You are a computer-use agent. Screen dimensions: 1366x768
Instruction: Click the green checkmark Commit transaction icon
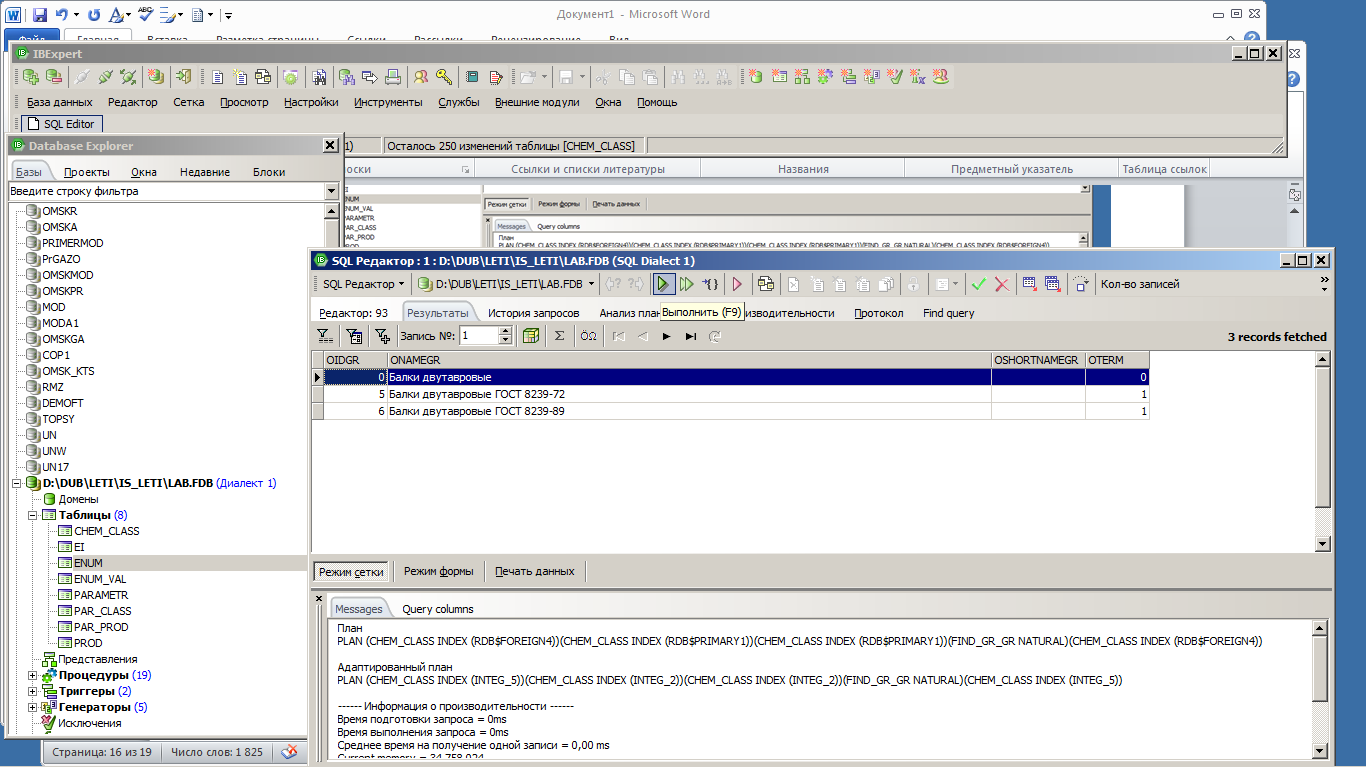click(978, 284)
